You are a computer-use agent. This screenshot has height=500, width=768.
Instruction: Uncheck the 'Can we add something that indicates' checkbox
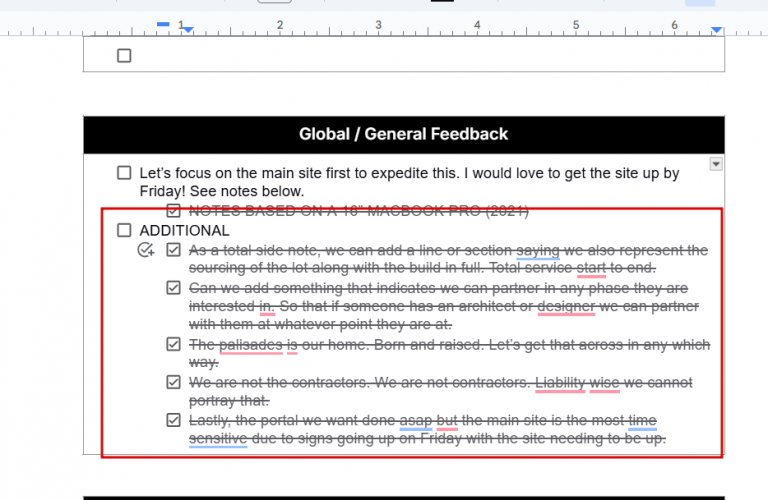[173, 287]
